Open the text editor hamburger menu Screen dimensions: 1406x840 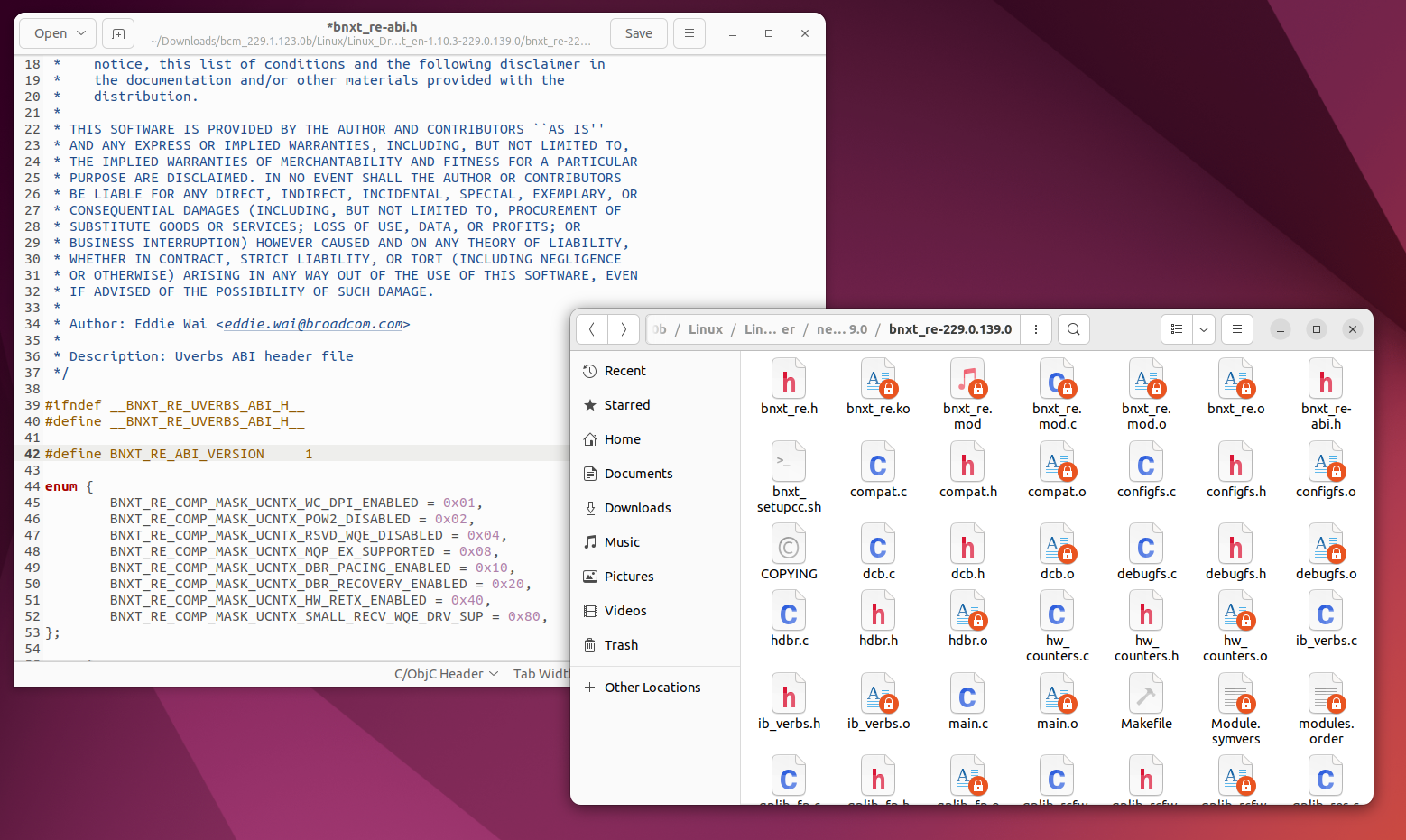click(689, 33)
